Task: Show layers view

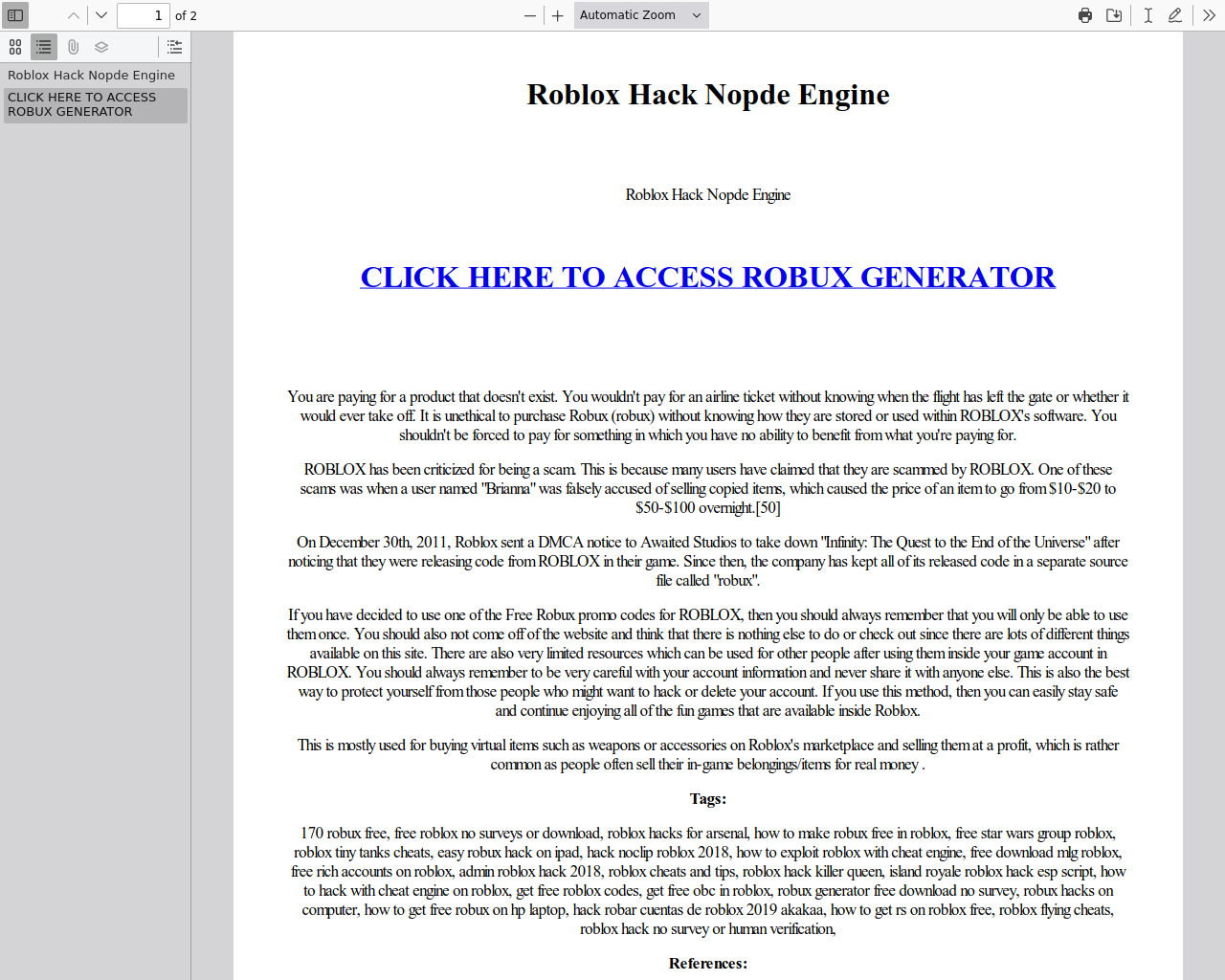Action: pos(101,47)
